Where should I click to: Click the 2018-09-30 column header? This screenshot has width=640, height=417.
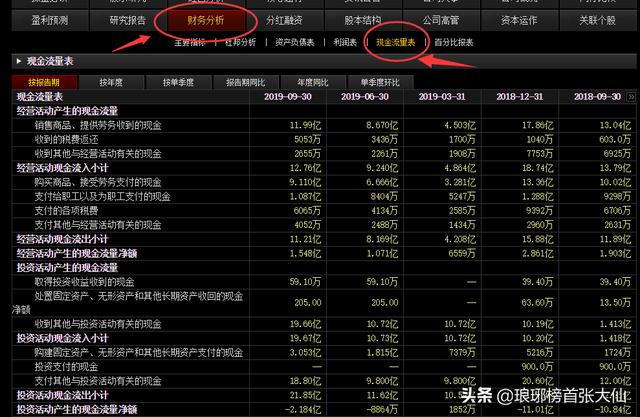pyautogui.click(x=597, y=97)
